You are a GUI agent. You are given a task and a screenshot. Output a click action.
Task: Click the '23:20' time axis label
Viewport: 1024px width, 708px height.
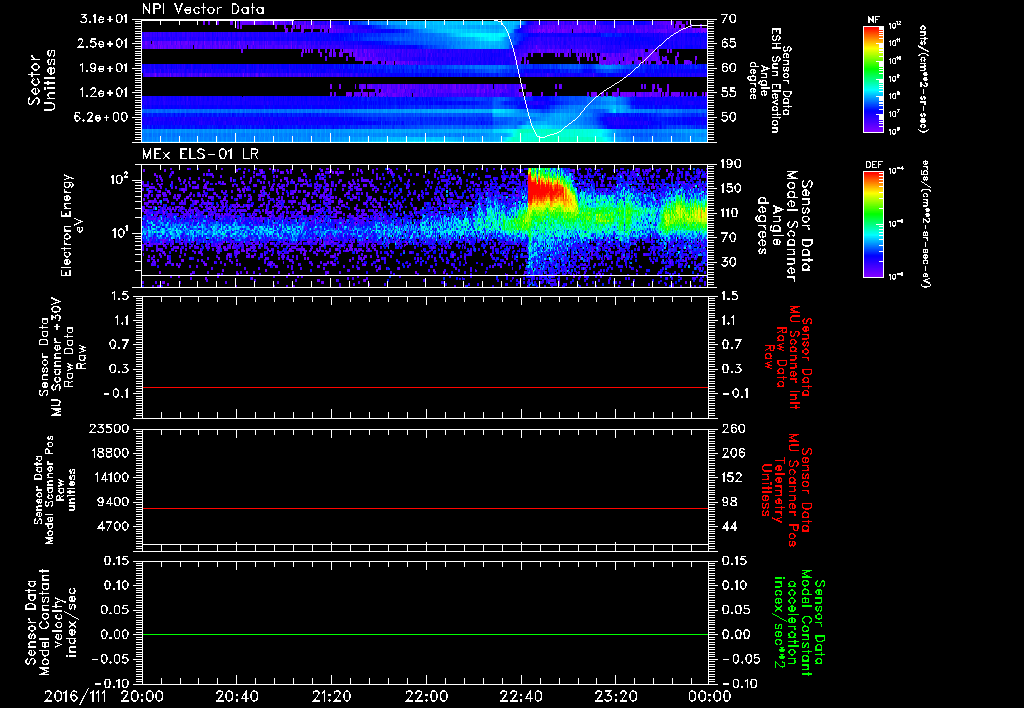[615, 696]
